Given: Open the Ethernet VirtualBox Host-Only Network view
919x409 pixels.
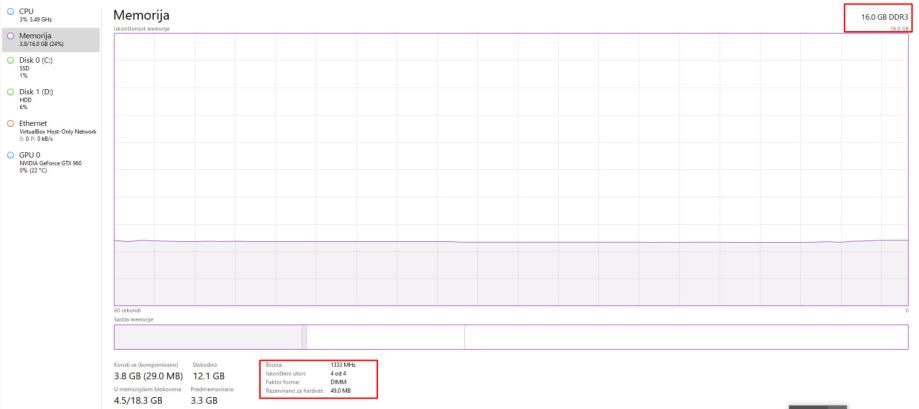Looking at the screenshot, I should tap(50, 131).
